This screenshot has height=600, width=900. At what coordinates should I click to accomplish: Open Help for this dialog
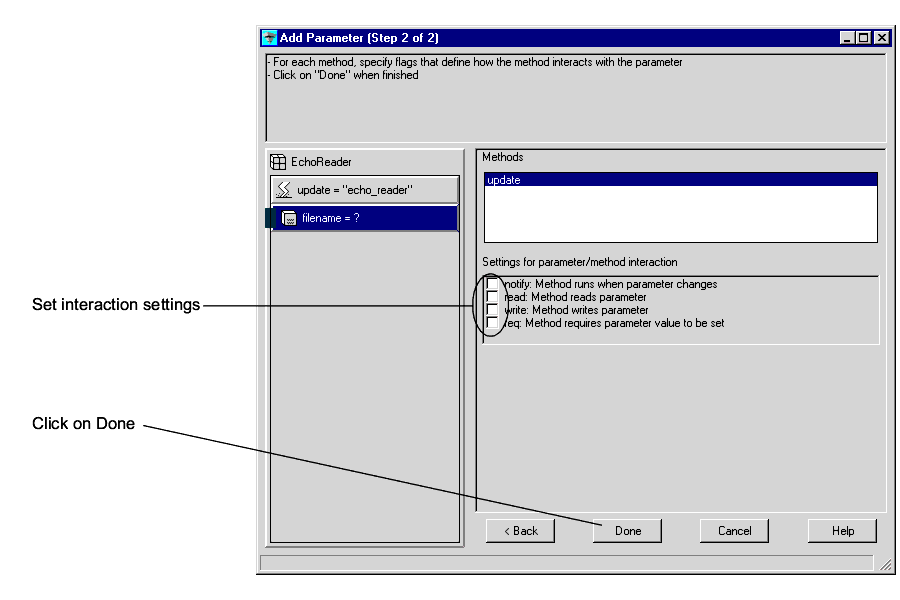coord(842,531)
